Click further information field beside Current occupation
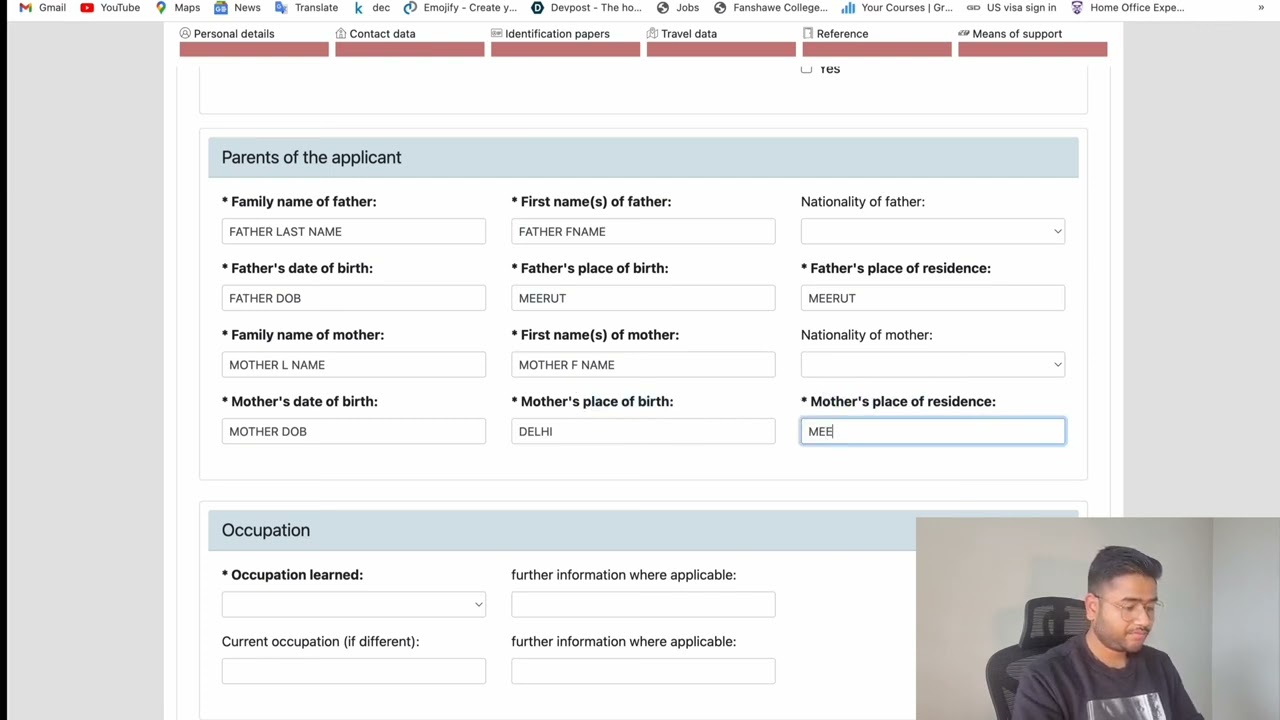Viewport: 1280px width, 720px height. pyautogui.click(x=643, y=671)
